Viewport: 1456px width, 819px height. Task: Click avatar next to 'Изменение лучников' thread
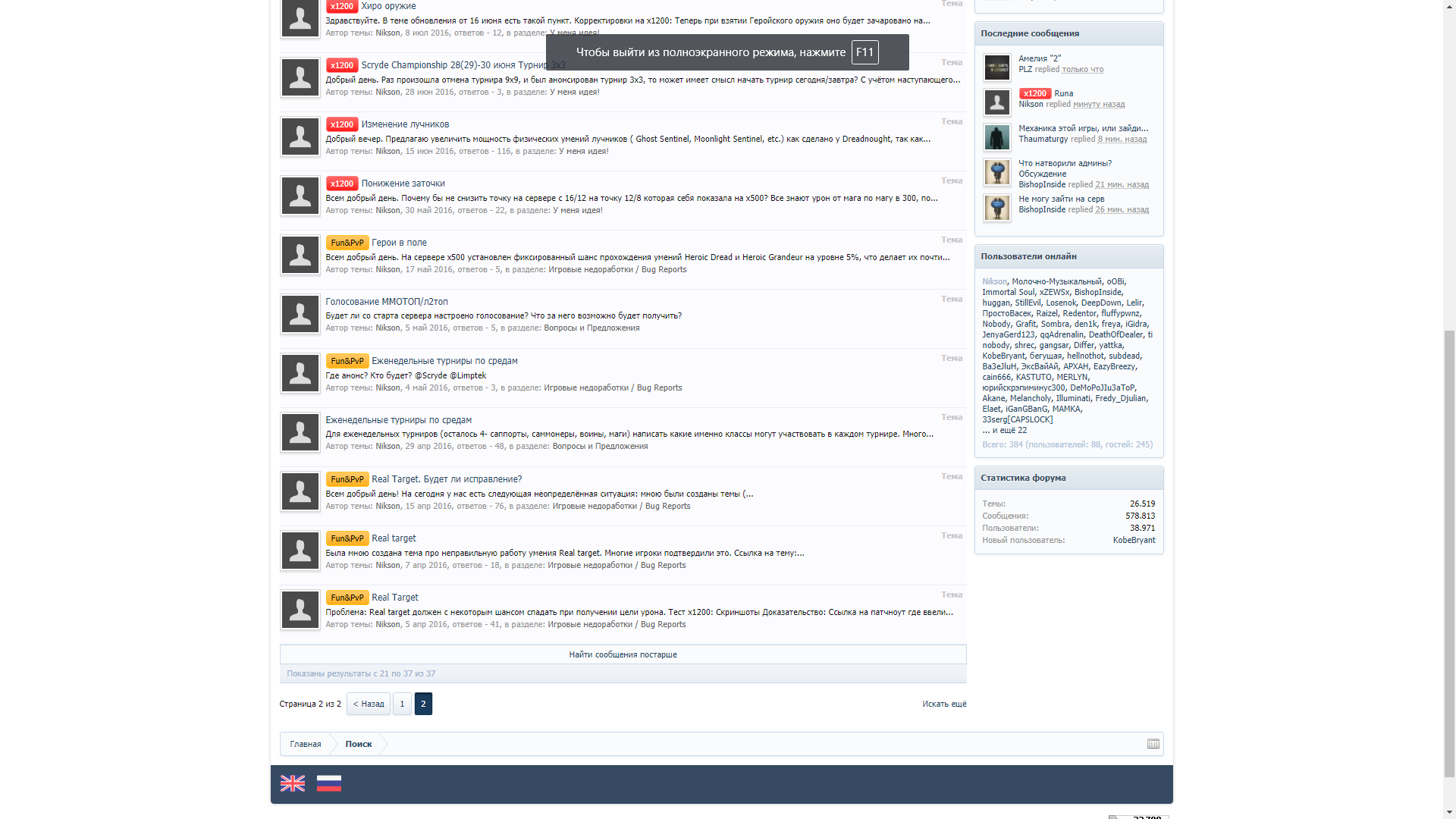point(300,136)
